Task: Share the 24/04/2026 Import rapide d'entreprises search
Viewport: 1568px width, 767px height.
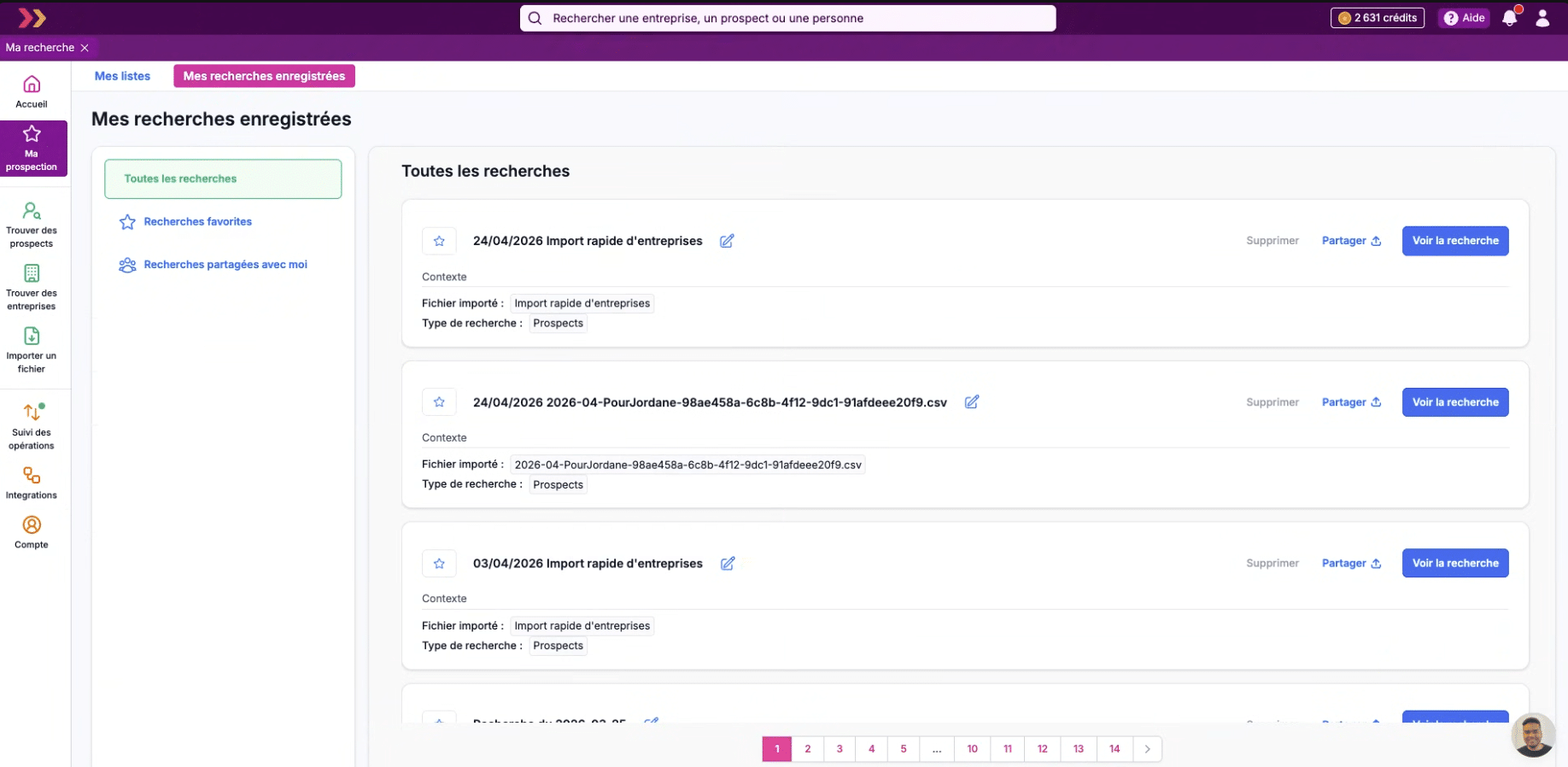Action: [x=1351, y=241]
